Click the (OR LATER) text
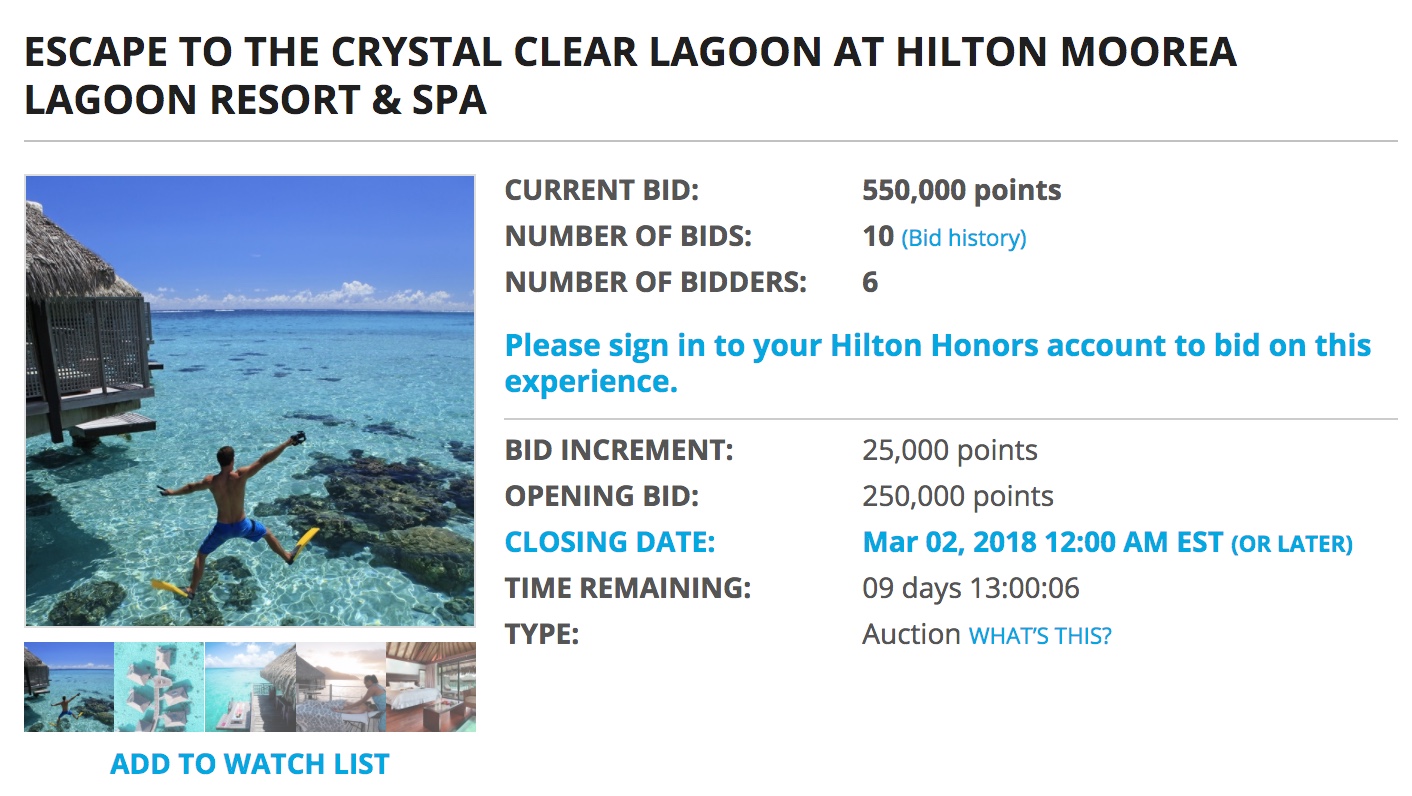 (x=1291, y=544)
